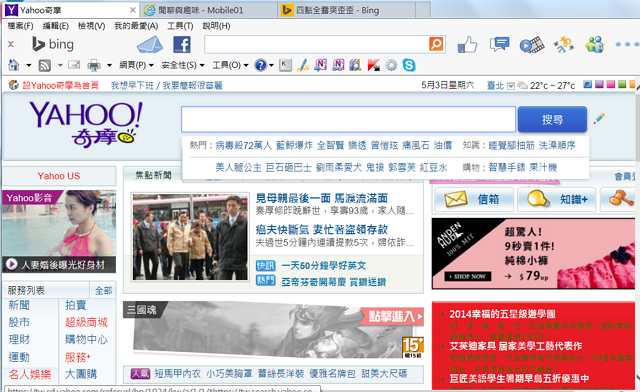640x392 pixels.
Task: Open the Bing bar mail envelope icon
Action: [150, 45]
